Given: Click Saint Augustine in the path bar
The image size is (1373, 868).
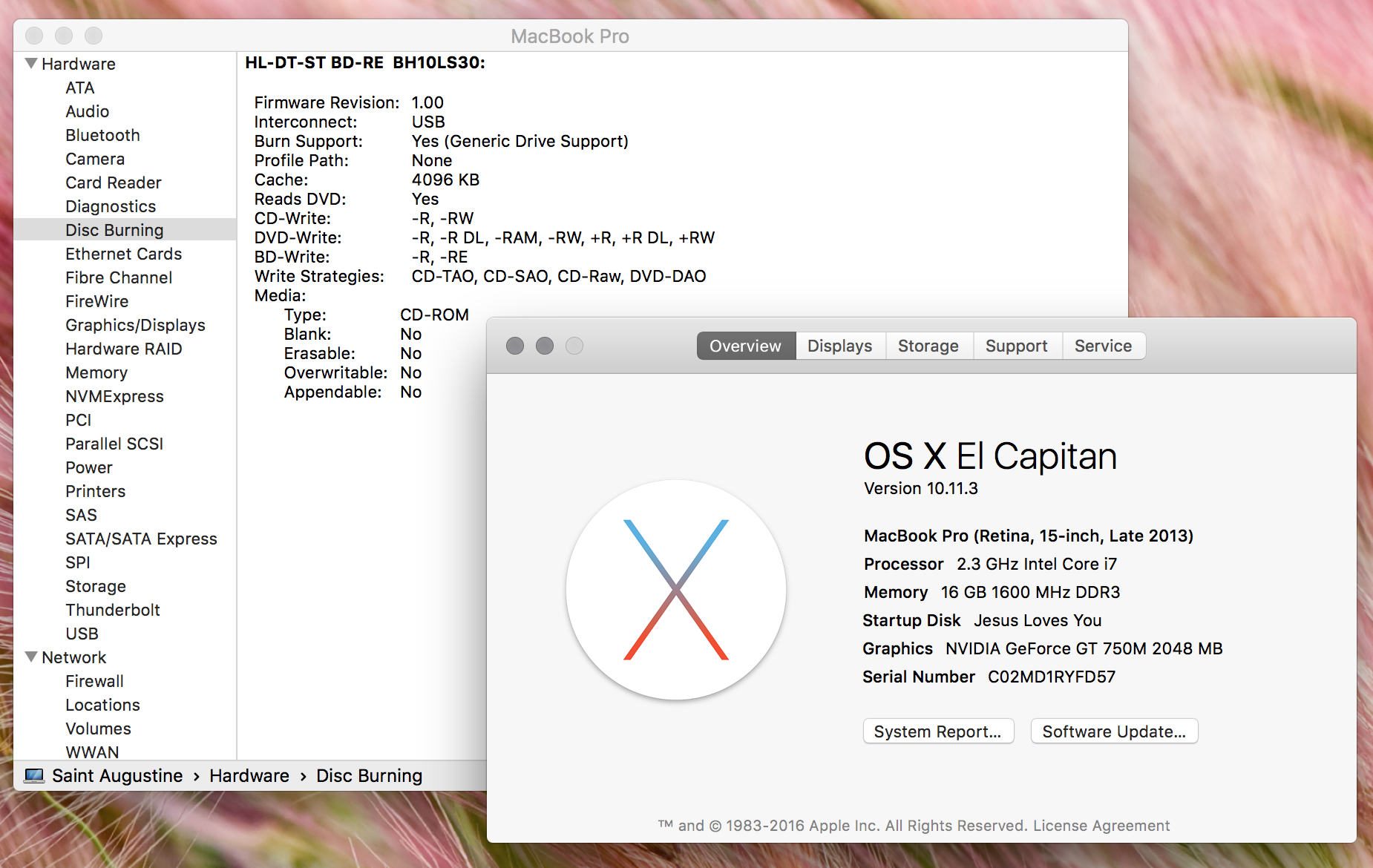Looking at the screenshot, I should pyautogui.click(x=117, y=776).
